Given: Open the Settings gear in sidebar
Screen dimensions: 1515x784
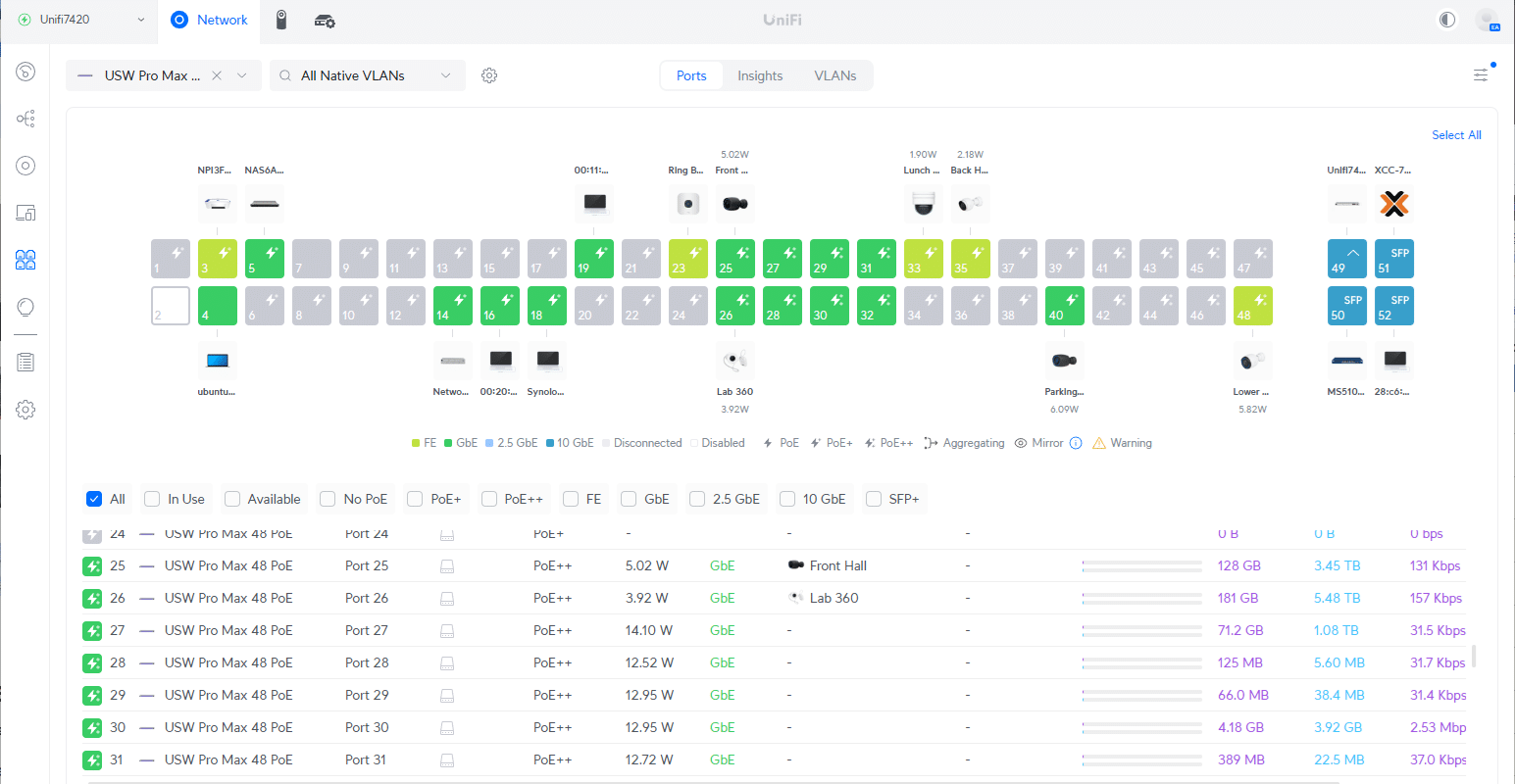Looking at the screenshot, I should click(x=26, y=409).
